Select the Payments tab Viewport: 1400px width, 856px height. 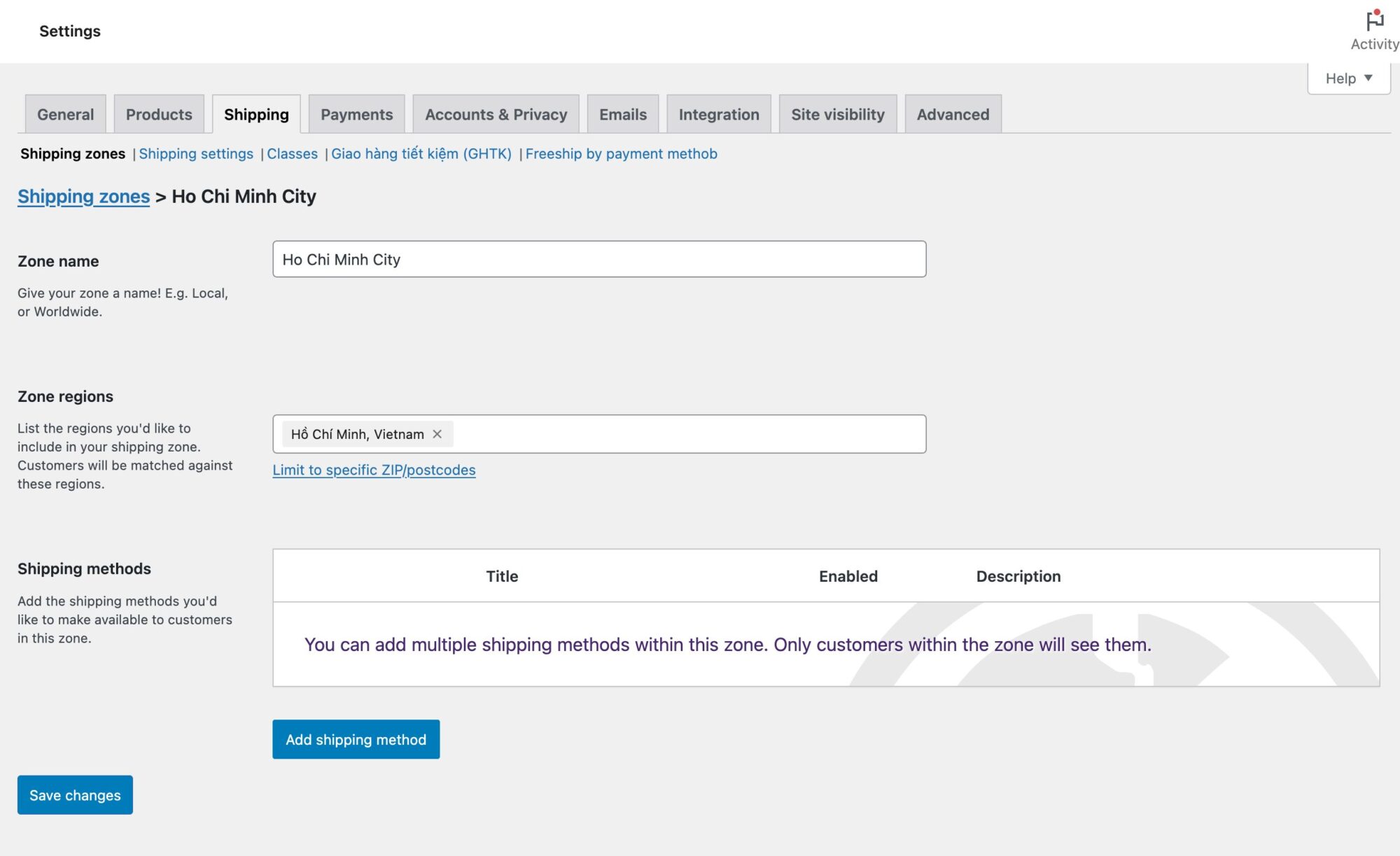click(x=356, y=114)
